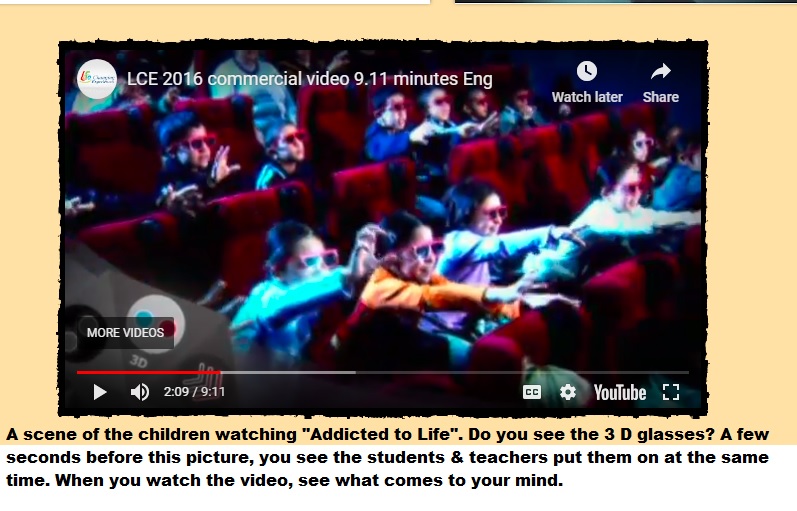This screenshot has width=797, height=511.
Task: Click the 3D text on the video overlay graphic
Action: tap(139, 362)
